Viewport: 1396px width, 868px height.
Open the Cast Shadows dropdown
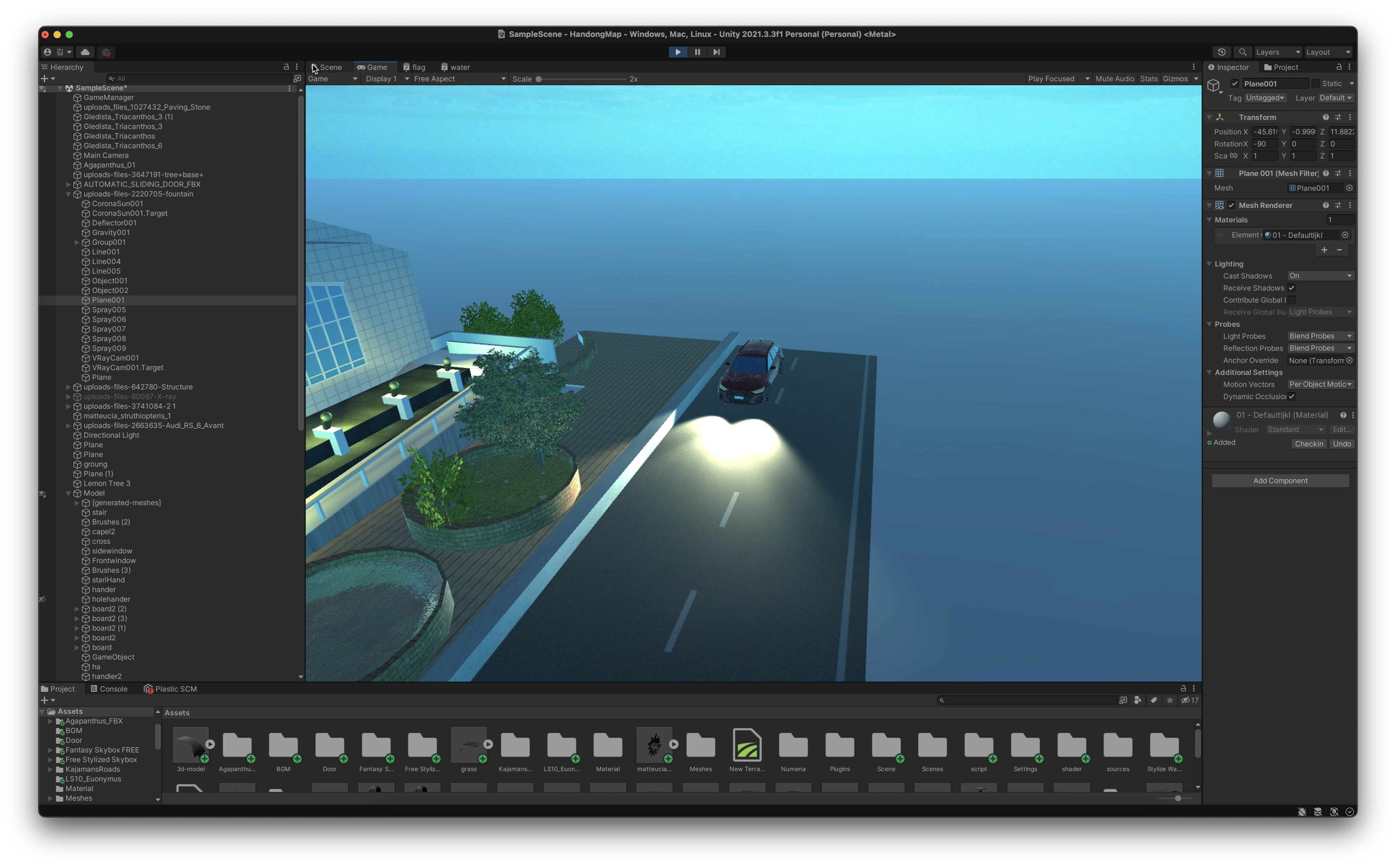tap(1320, 276)
